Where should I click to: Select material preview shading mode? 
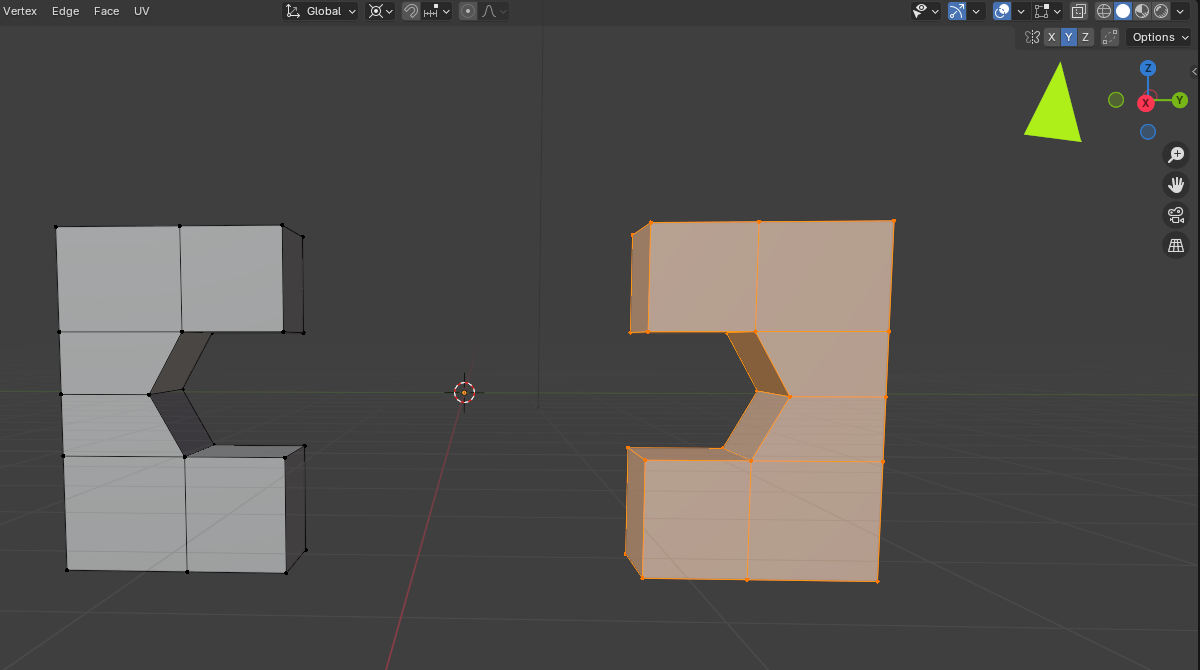point(1142,11)
